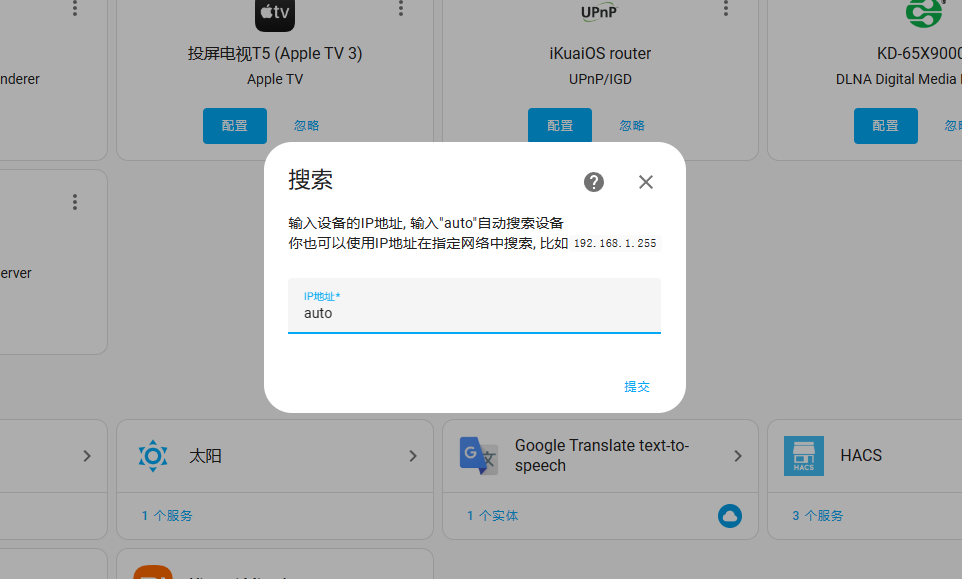Screen dimensions: 962x579
Task: Click Google Translate text-to-speech name
Action: point(602,455)
